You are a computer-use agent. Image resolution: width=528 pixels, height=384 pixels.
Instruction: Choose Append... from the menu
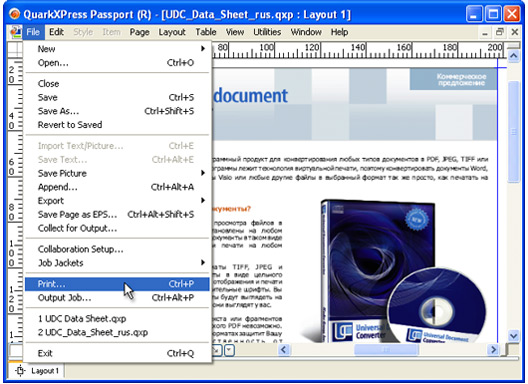[x=117, y=187]
